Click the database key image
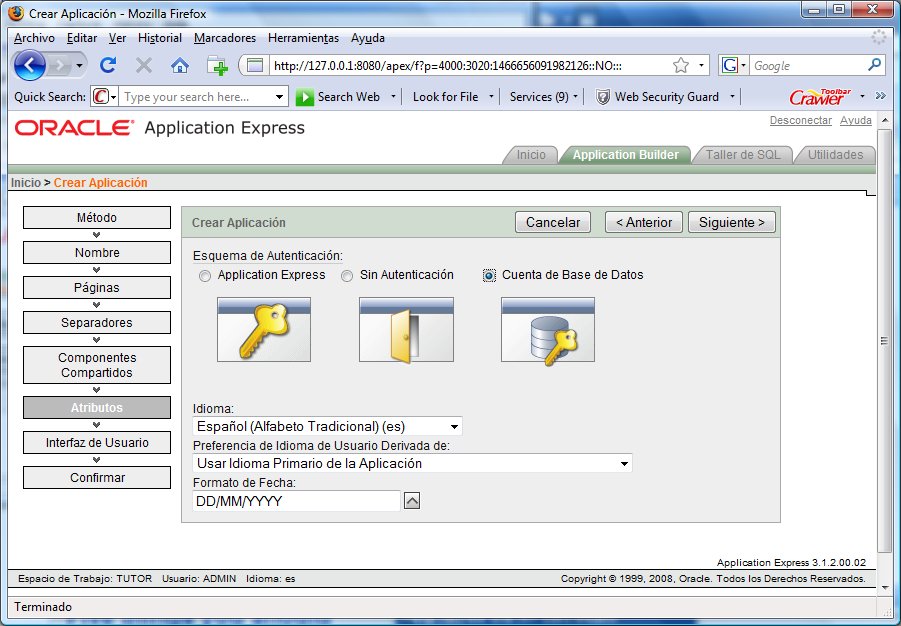 point(548,331)
